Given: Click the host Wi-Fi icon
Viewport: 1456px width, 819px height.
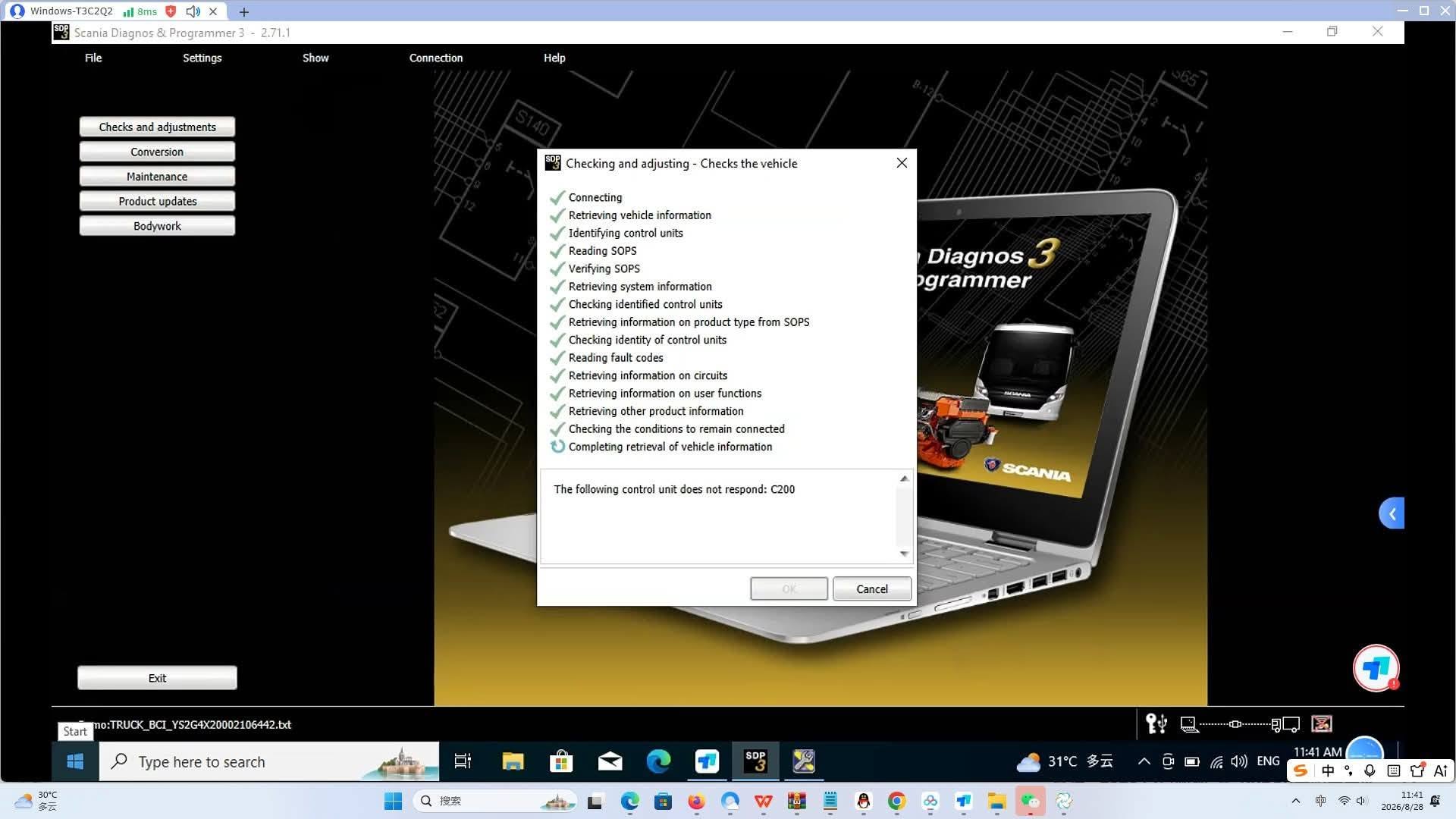Looking at the screenshot, I should click(1344, 801).
